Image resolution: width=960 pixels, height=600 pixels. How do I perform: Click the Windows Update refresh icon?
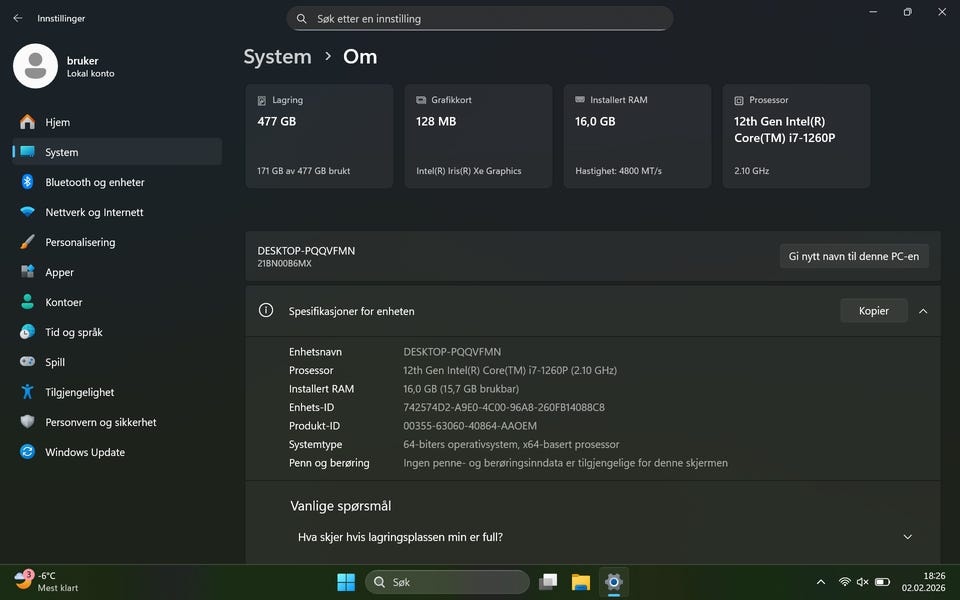pos(28,452)
